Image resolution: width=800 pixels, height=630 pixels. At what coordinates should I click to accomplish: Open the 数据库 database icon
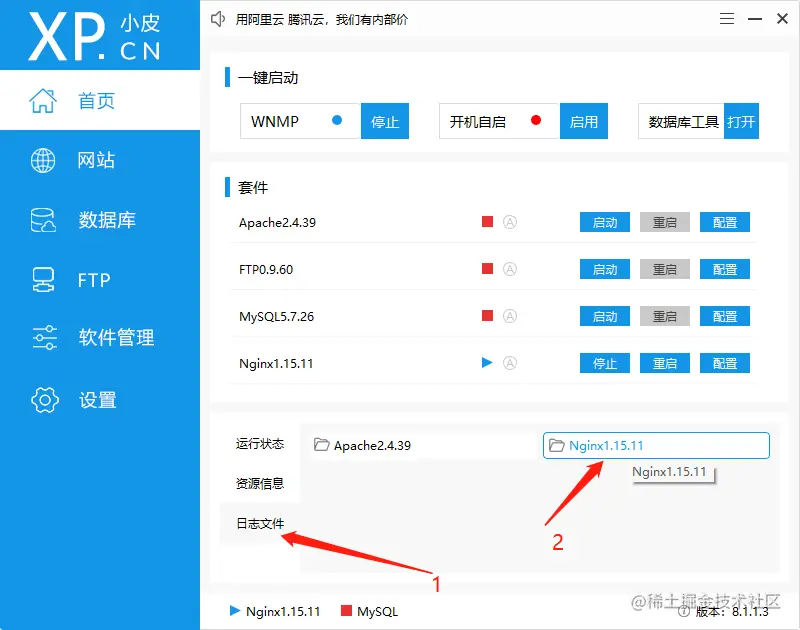pyautogui.click(x=43, y=220)
